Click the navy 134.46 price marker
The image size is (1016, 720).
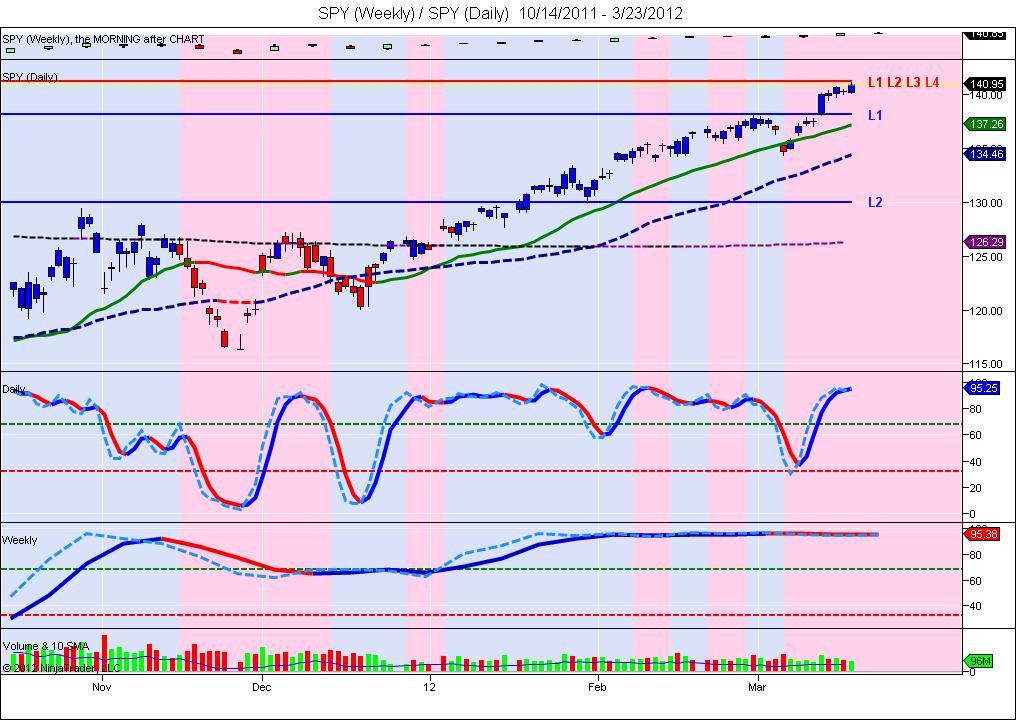tap(985, 154)
